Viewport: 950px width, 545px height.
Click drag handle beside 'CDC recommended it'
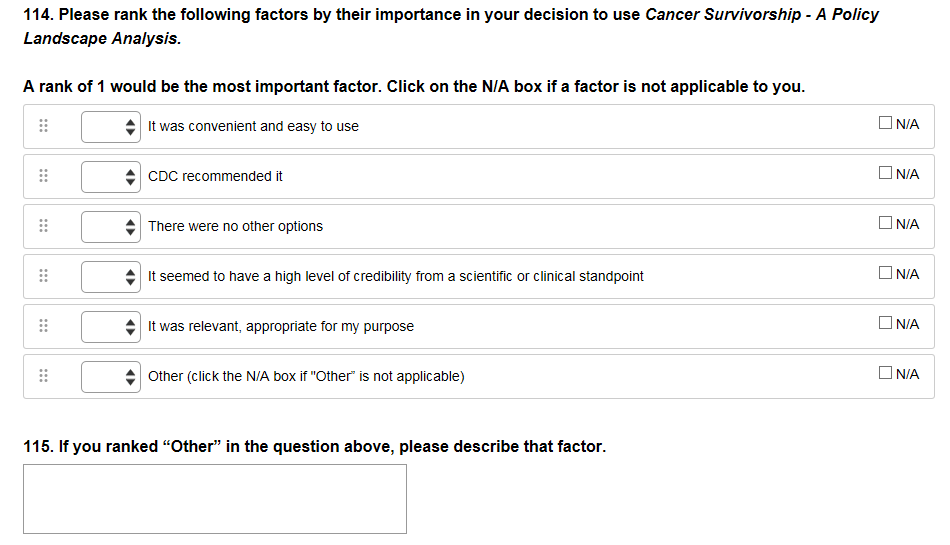coord(44,176)
